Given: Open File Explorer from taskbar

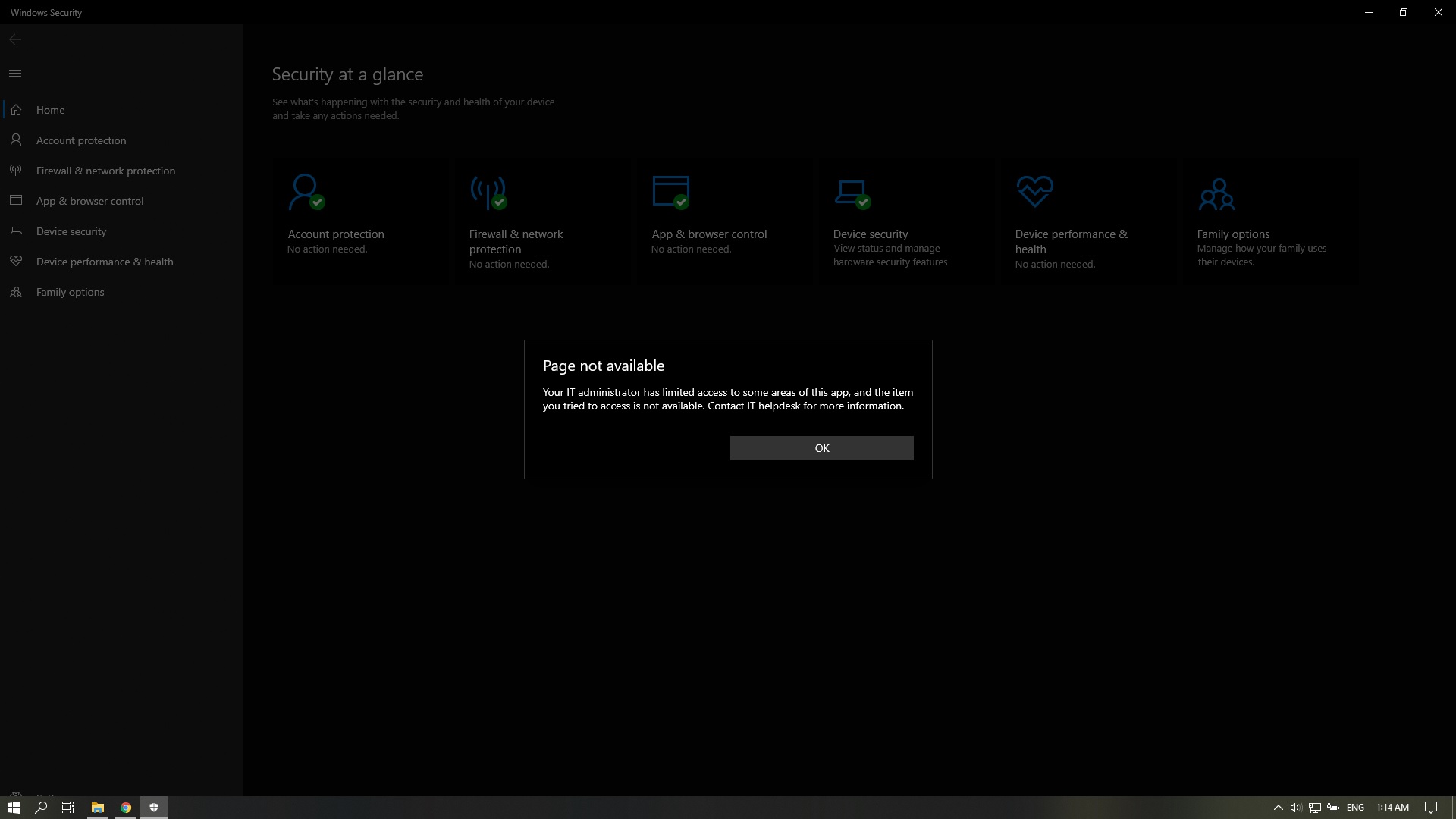Looking at the screenshot, I should click(98, 808).
